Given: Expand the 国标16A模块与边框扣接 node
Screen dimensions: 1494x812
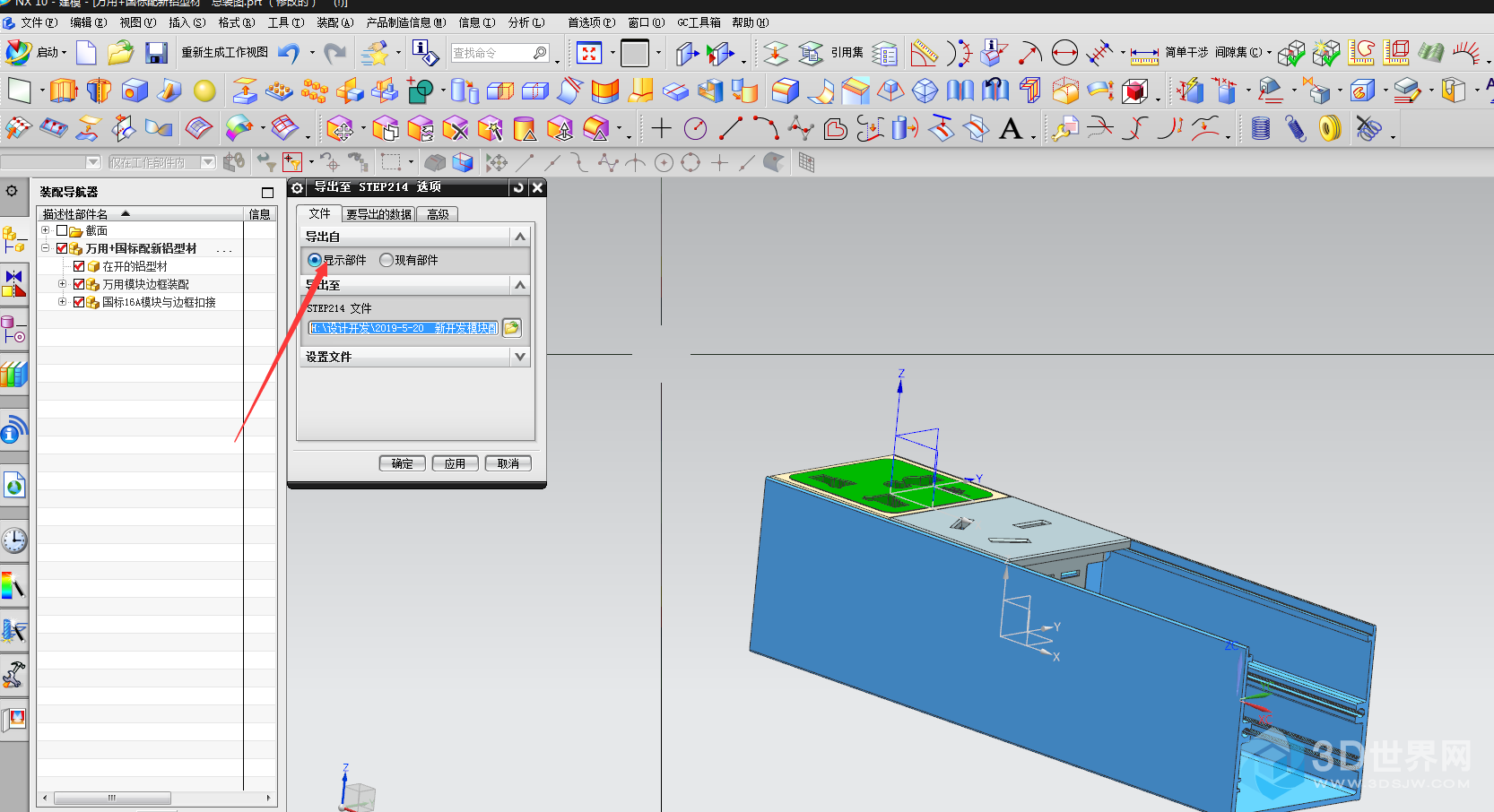Looking at the screenshot, I should [x=62, y=302].
